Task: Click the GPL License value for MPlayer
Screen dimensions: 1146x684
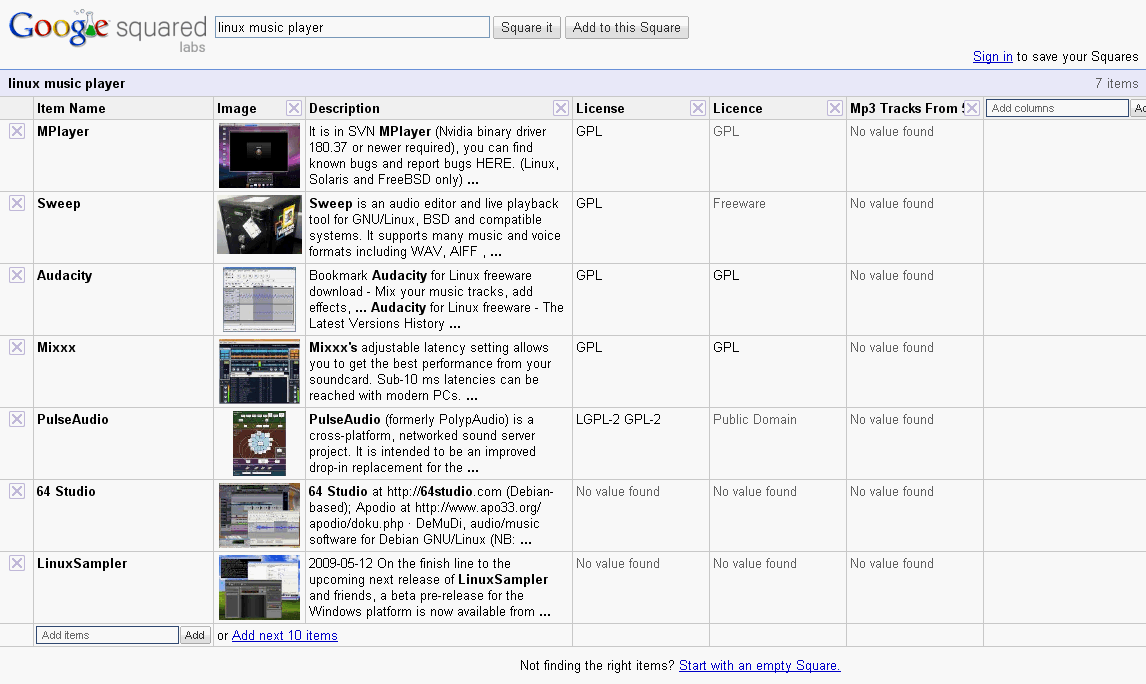Action: pos(589,132)
